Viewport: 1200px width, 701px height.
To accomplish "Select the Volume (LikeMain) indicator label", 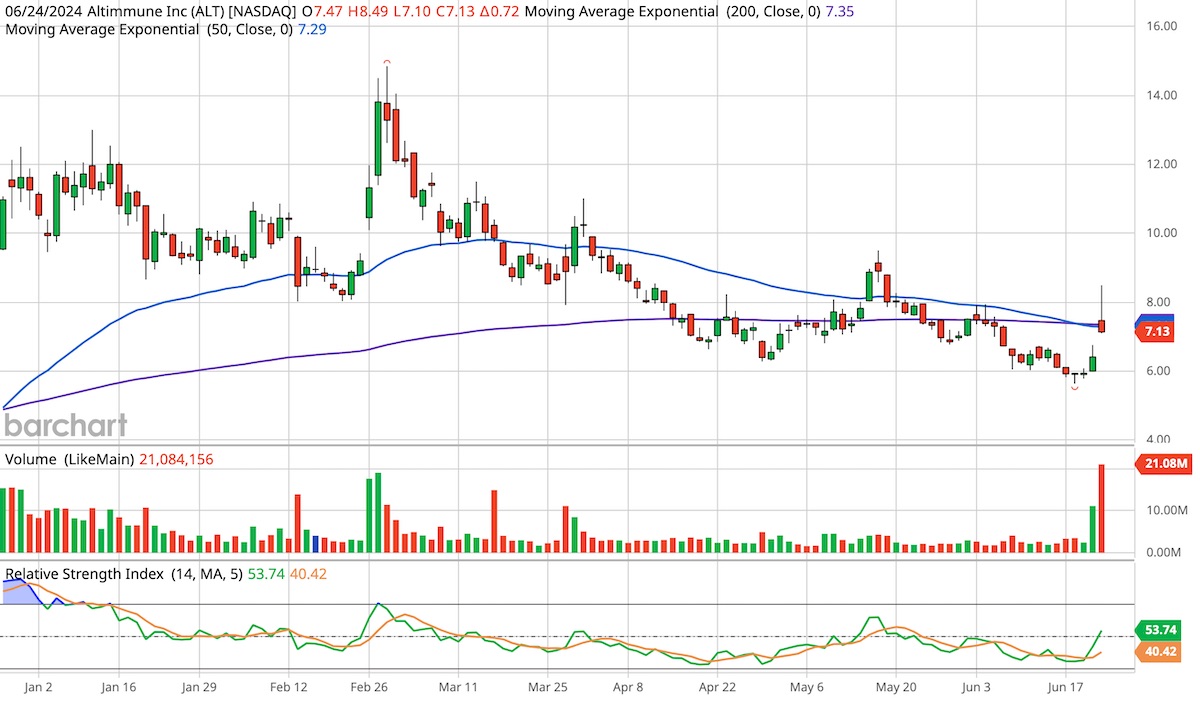I will [70, 459].
